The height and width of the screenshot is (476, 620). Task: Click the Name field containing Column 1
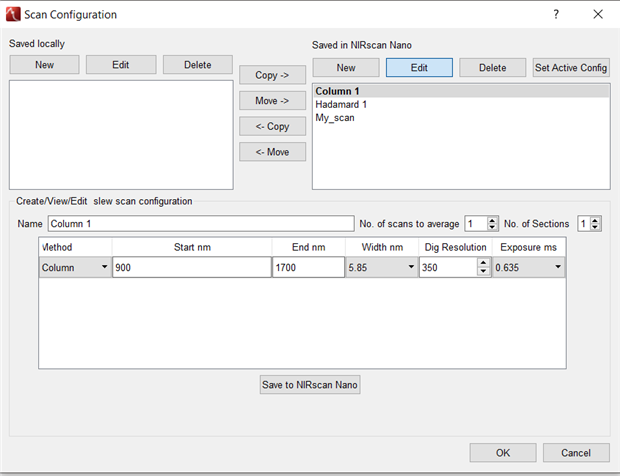[200, 224]
